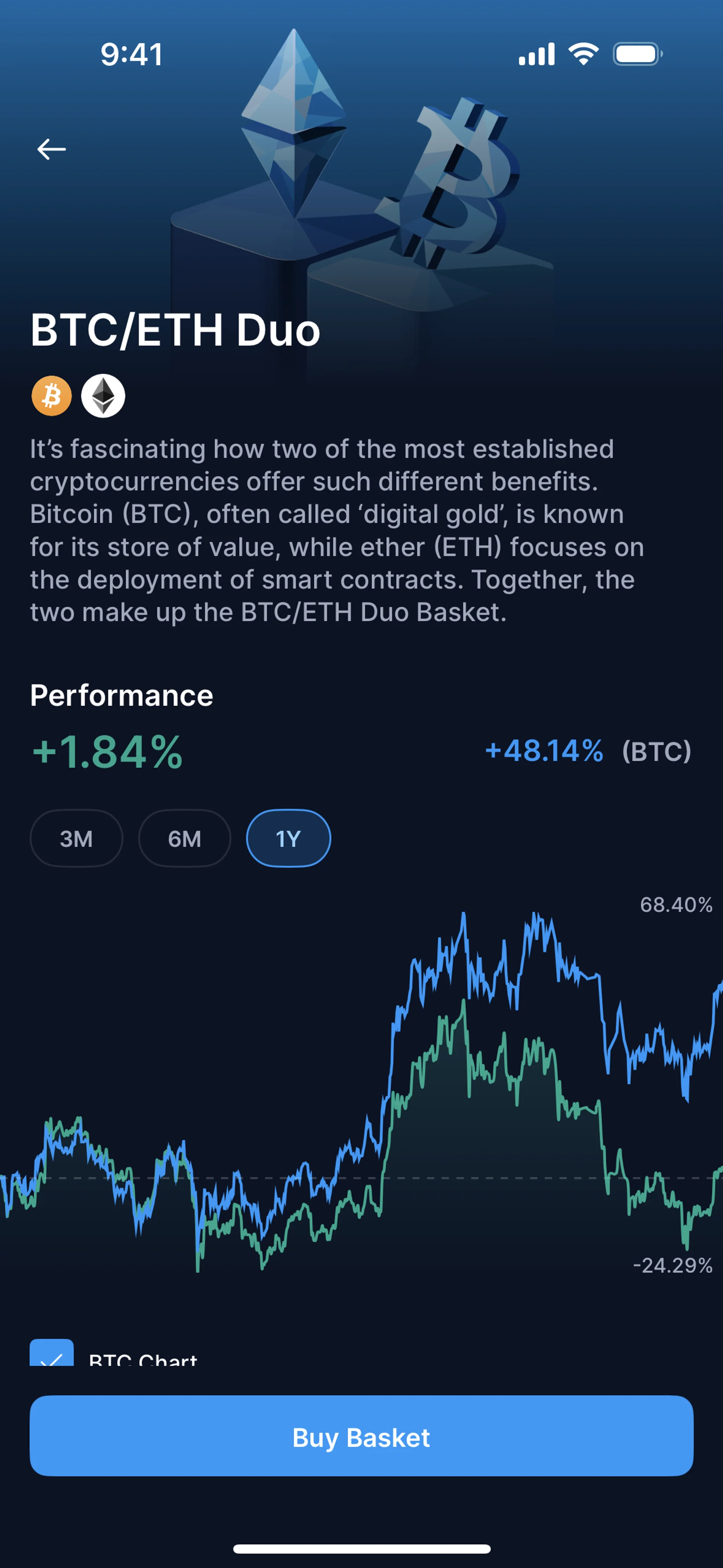This screenshot has height=1568, width=723.
Task: Tap the home indicator bar
Action: 361,1548
